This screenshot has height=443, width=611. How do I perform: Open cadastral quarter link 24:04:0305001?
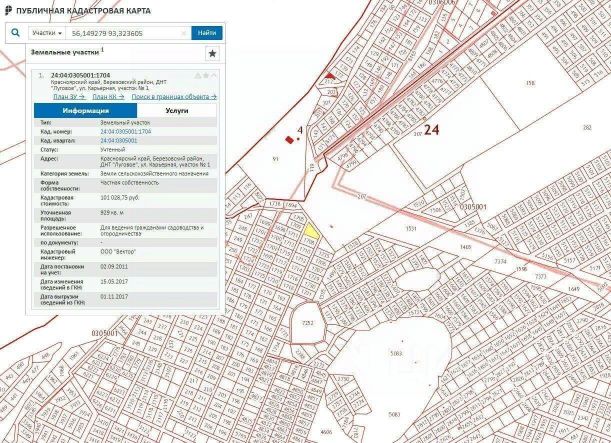coord(122,139)
